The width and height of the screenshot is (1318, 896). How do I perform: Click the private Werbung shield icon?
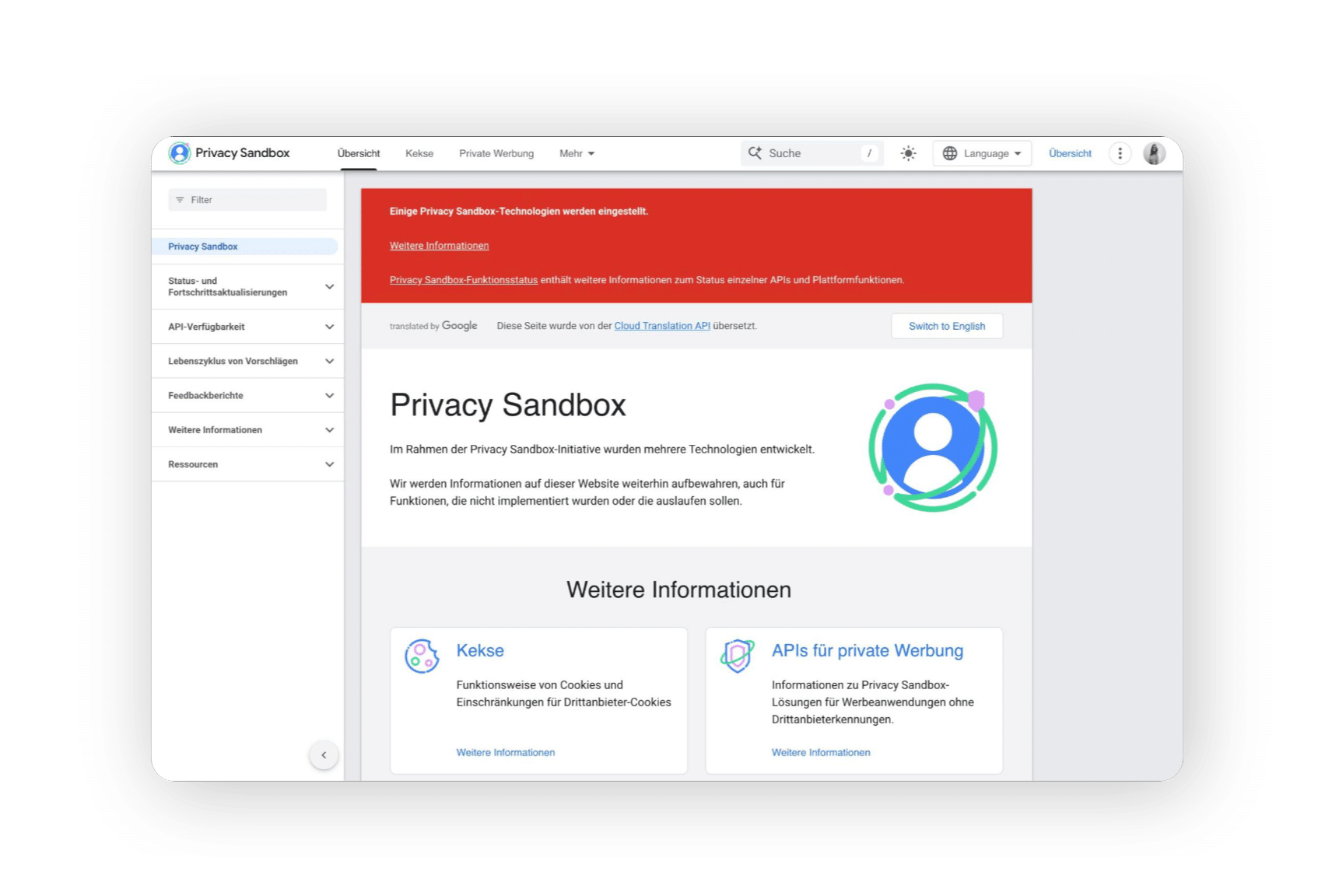738,656
